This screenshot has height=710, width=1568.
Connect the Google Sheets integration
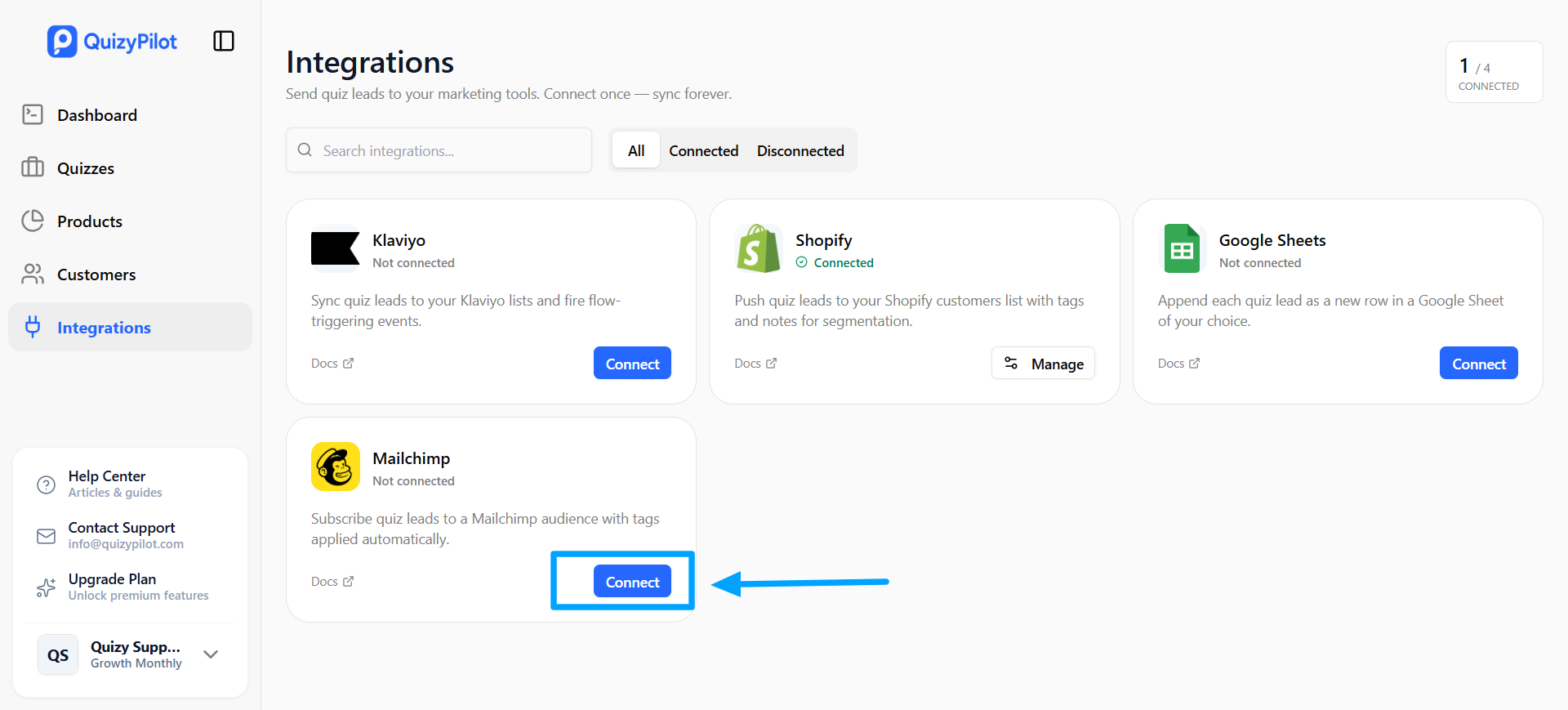click(1479, 364)
